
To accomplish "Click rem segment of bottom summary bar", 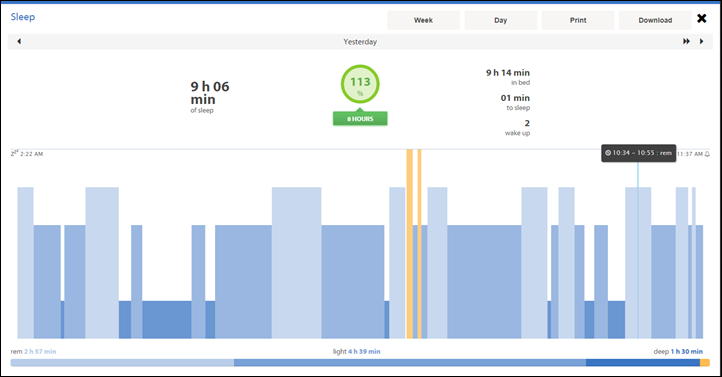I will point(122,363).
